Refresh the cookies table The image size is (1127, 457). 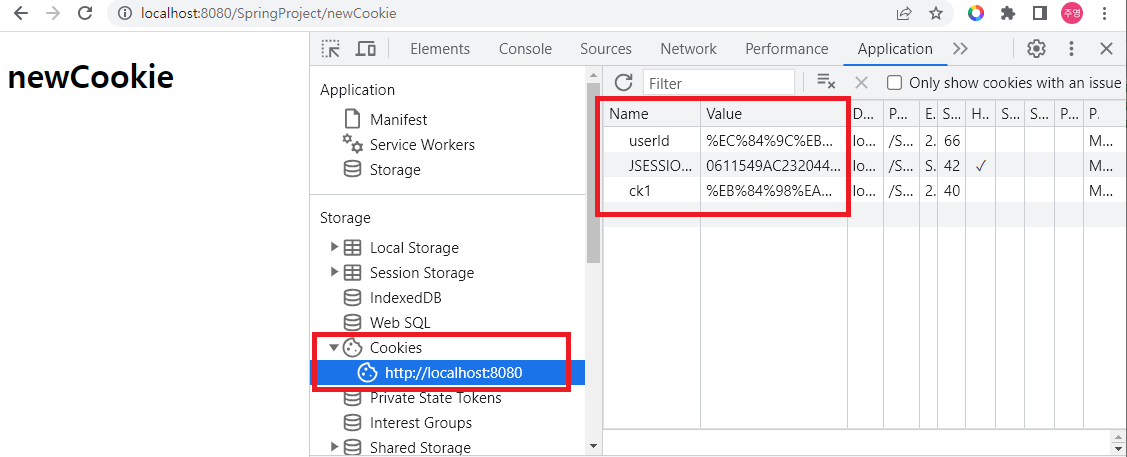[x=623, y=83]
